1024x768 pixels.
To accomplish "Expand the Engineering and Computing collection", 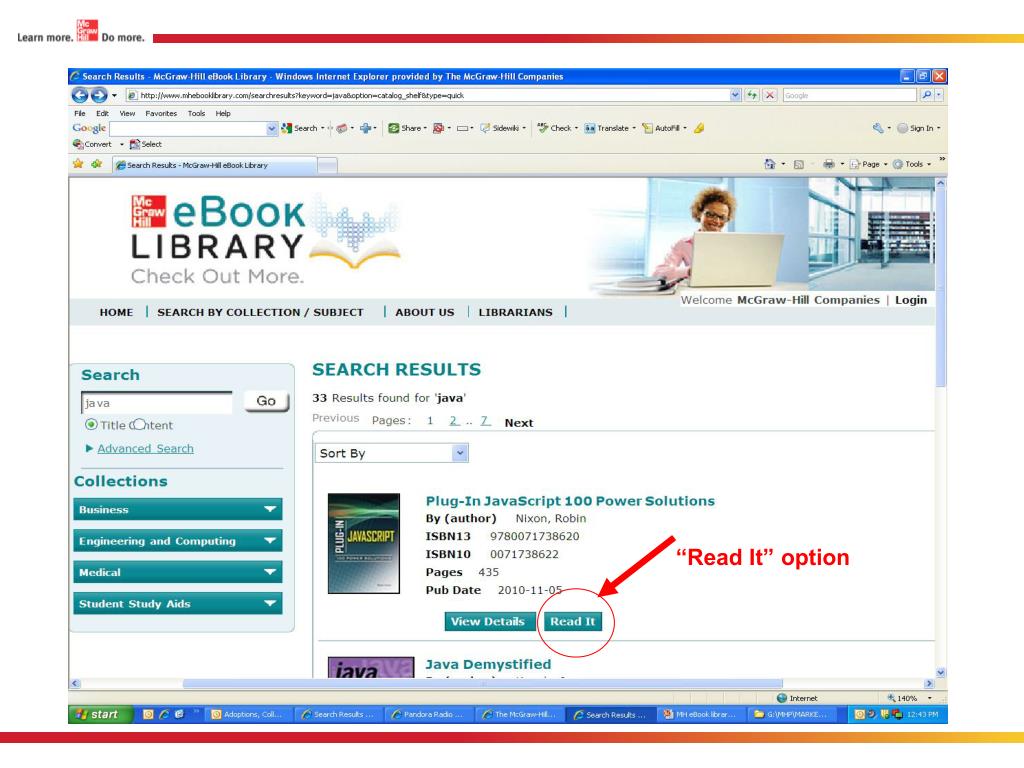I will 178,541.
